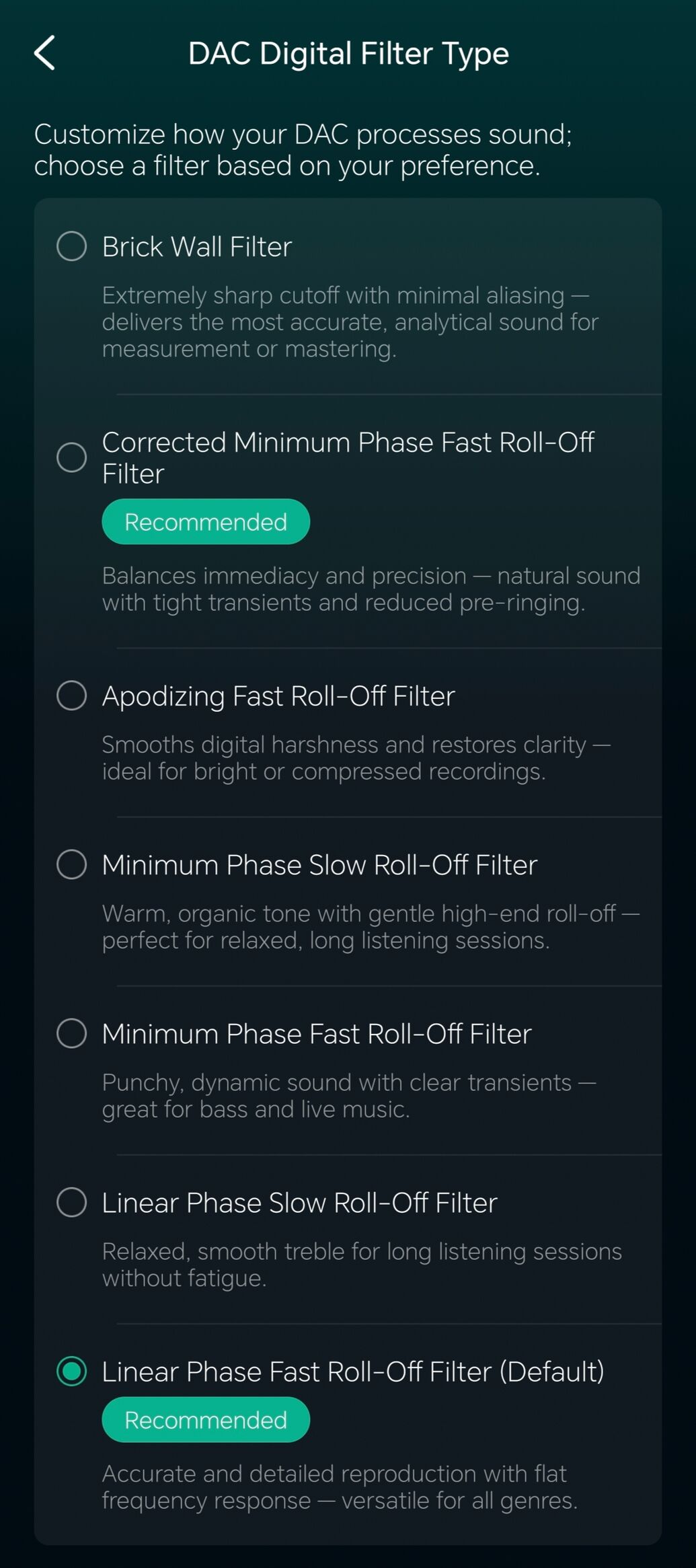The width and height of the screenshot is (696, 1568).
Task: Tap the "Punchy, dynamic sound" description text
Action: point(348,1096)
